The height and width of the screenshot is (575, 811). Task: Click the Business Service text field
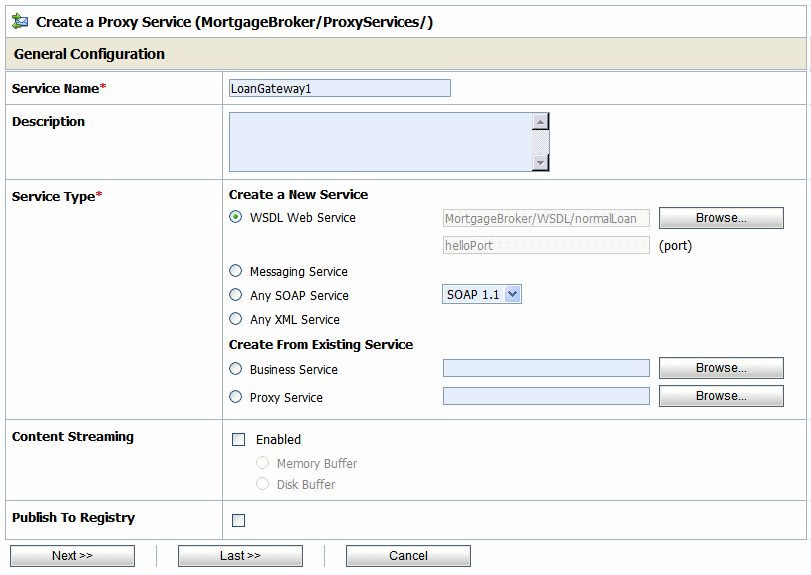click(546, 368)
